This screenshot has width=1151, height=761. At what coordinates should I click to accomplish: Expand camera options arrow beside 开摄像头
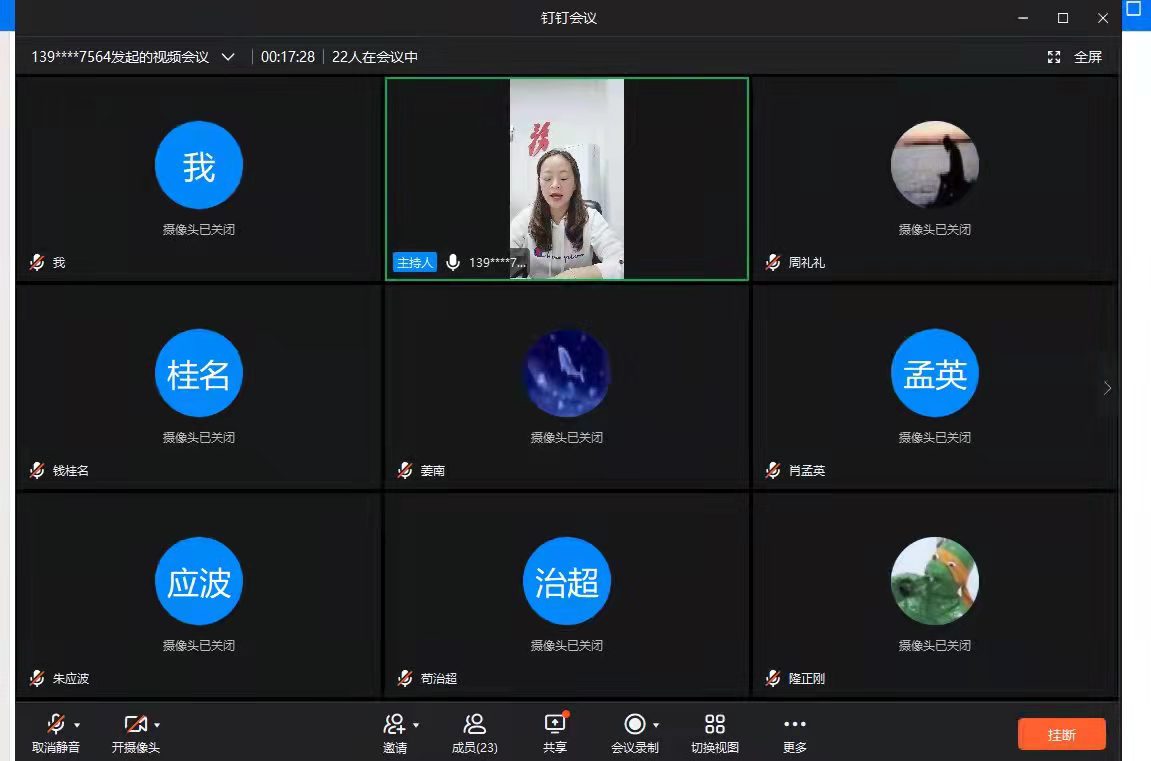[157, 725]
